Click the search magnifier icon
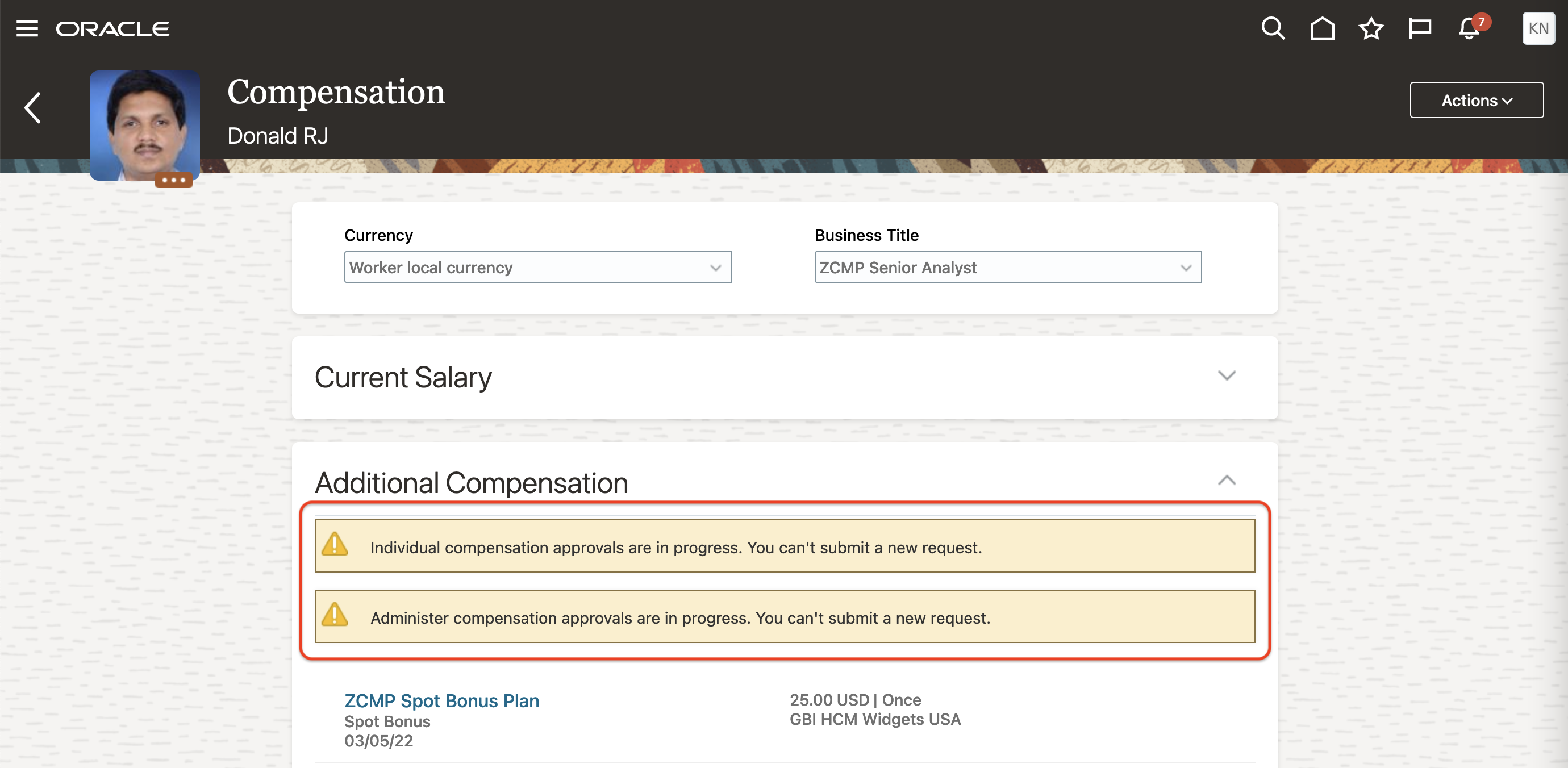The width and height of the screenshot is (1568, 768). coord(1272,28)
